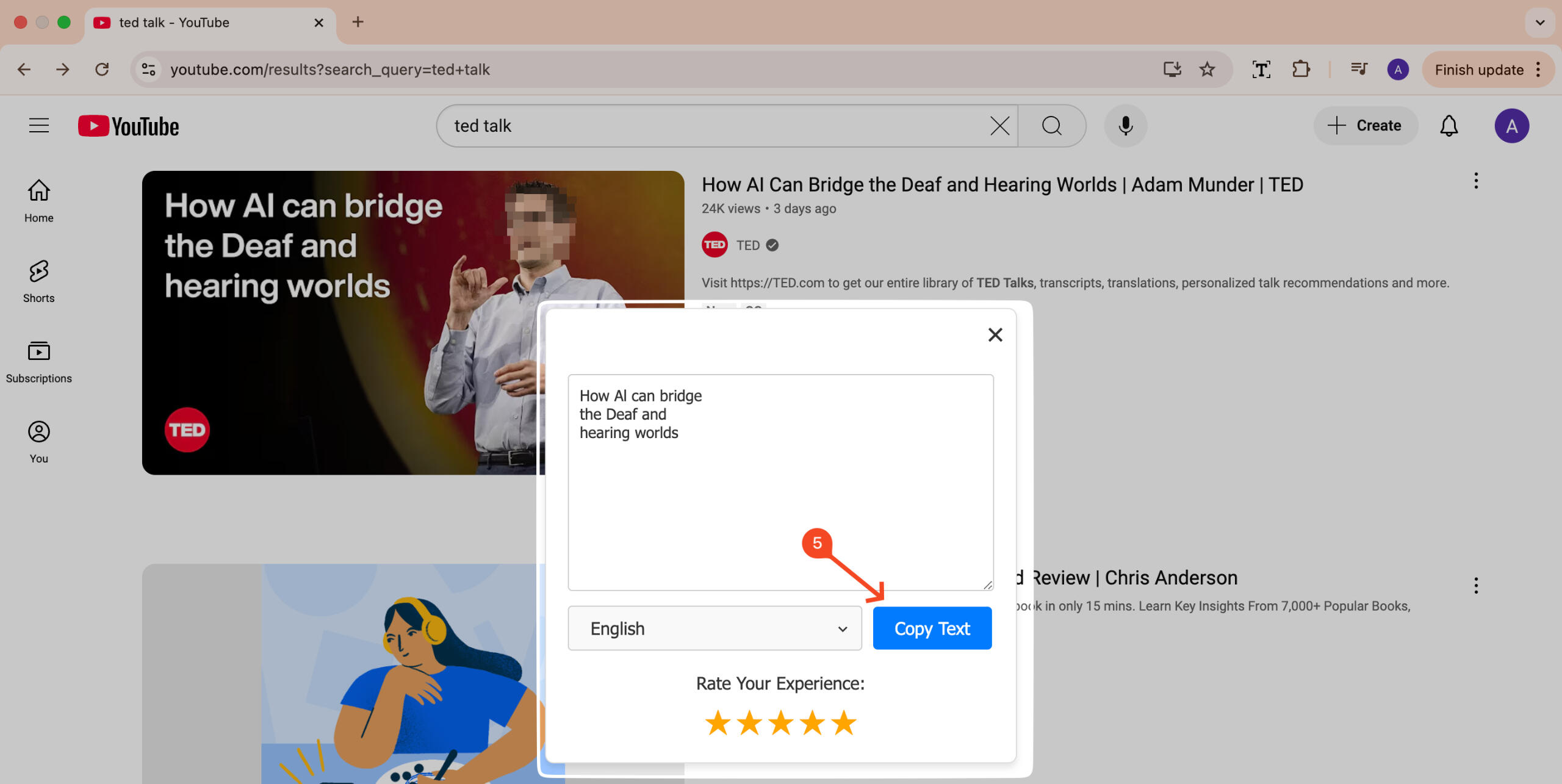Click the text-copy extension icon in toolbar
The image size is (1562, 784).
tap(1261, 70)
